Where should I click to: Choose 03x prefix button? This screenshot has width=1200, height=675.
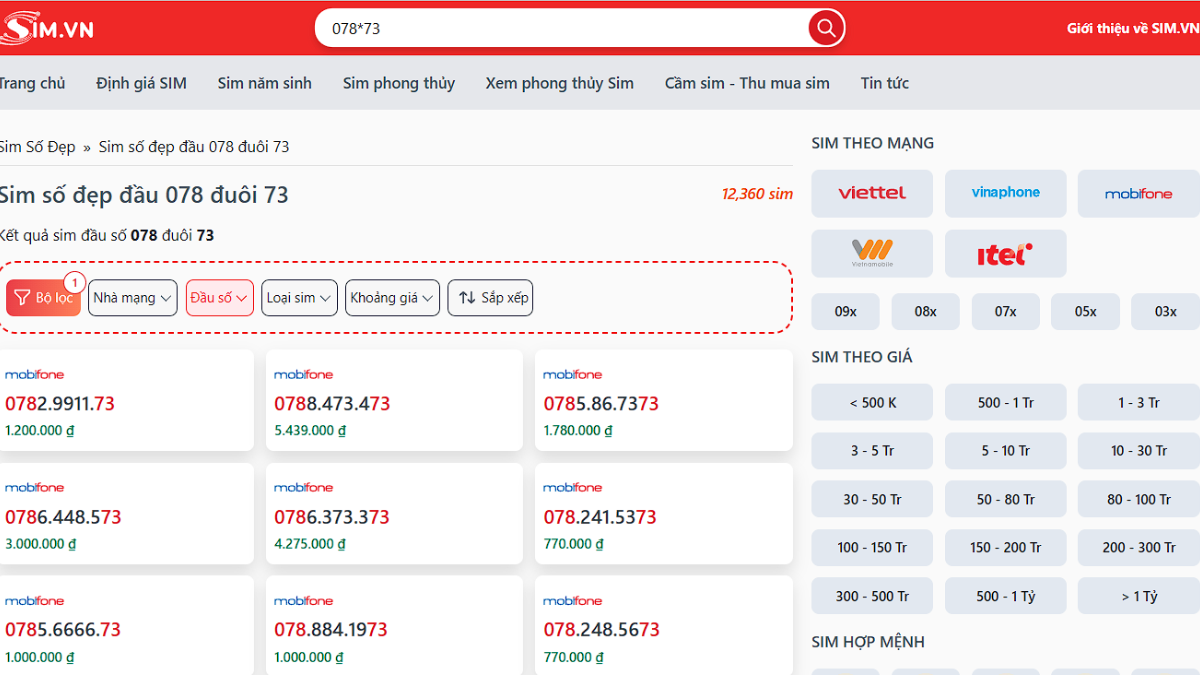click(x=1165, y=311)
